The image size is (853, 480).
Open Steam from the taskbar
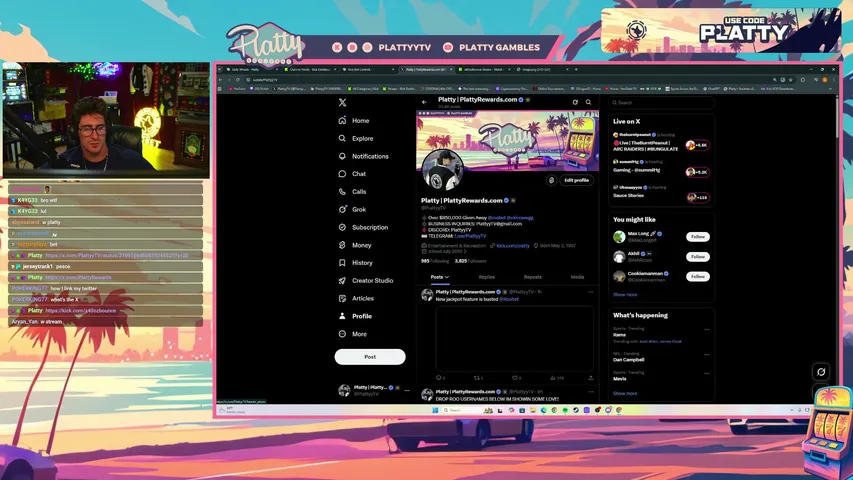(576, 410)
